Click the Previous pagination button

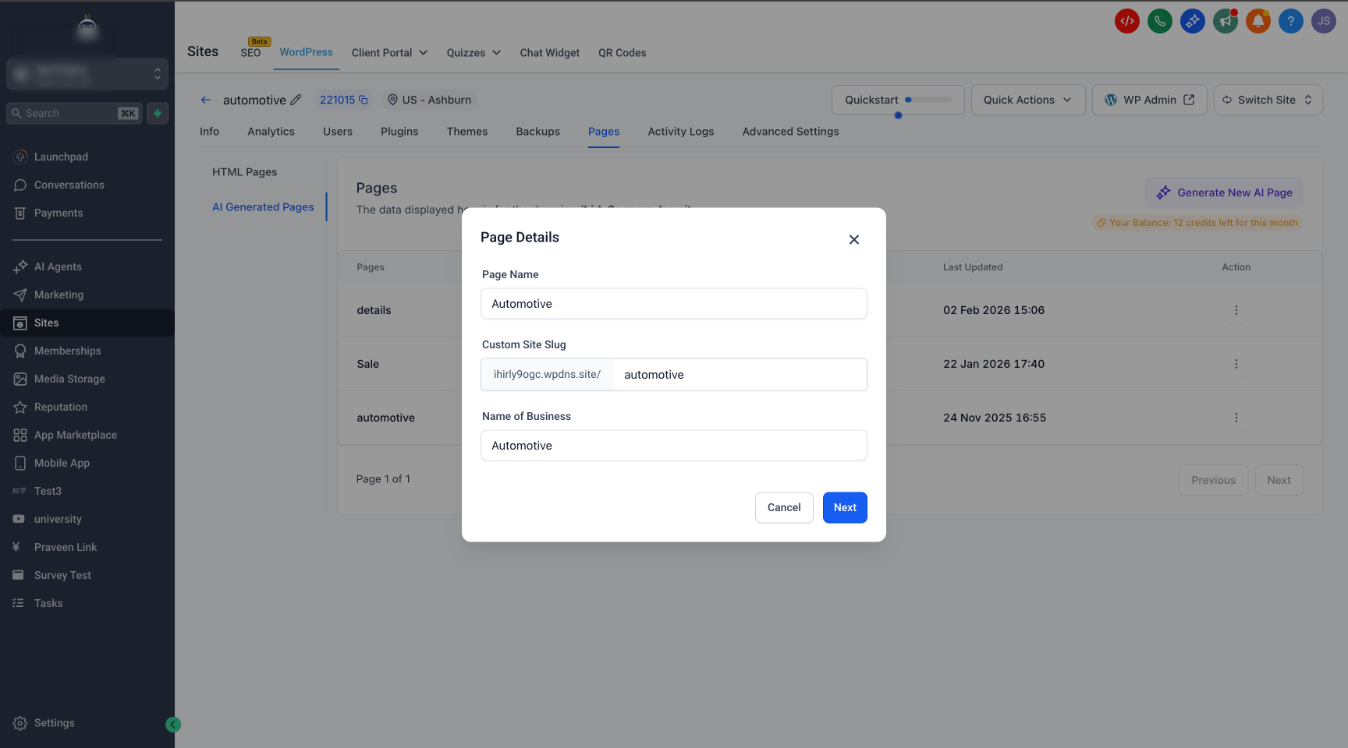point(1213,480)
